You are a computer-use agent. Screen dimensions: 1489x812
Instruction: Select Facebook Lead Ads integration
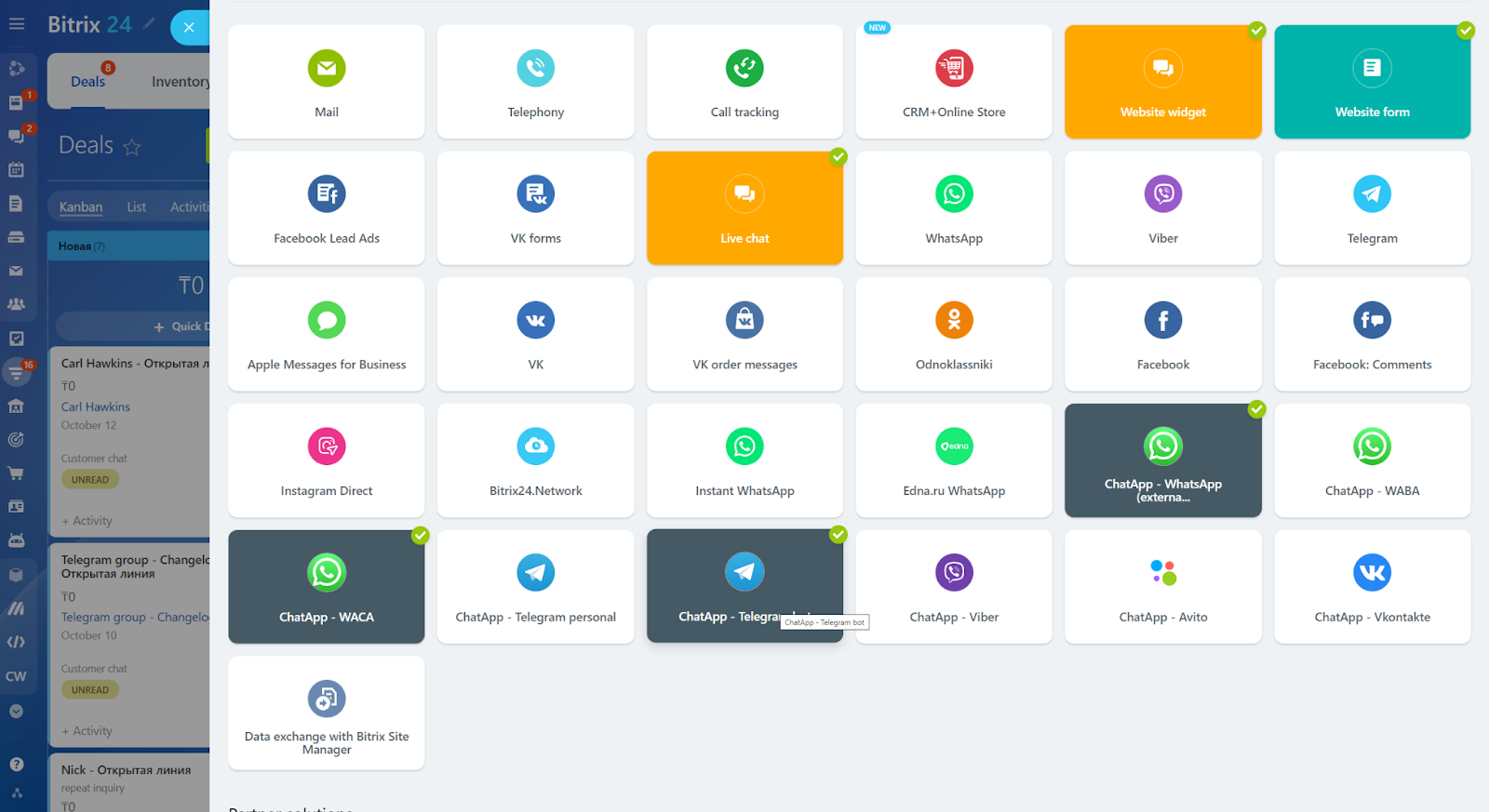point(326,208)
